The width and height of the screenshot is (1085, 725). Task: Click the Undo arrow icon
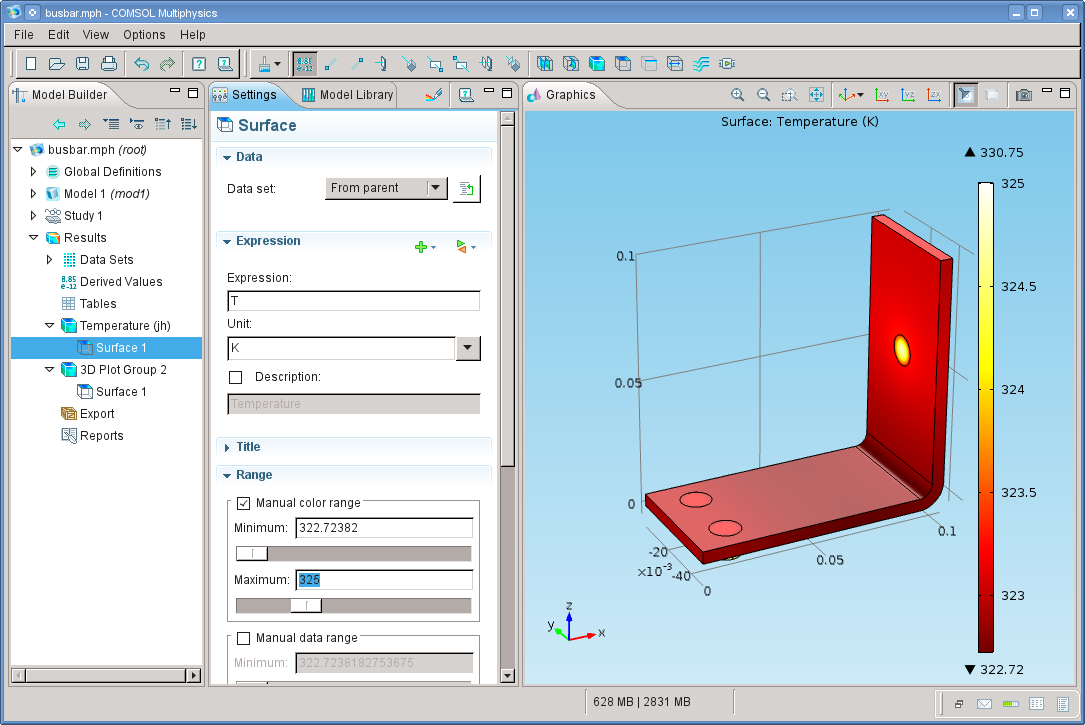tap(141, 64)
